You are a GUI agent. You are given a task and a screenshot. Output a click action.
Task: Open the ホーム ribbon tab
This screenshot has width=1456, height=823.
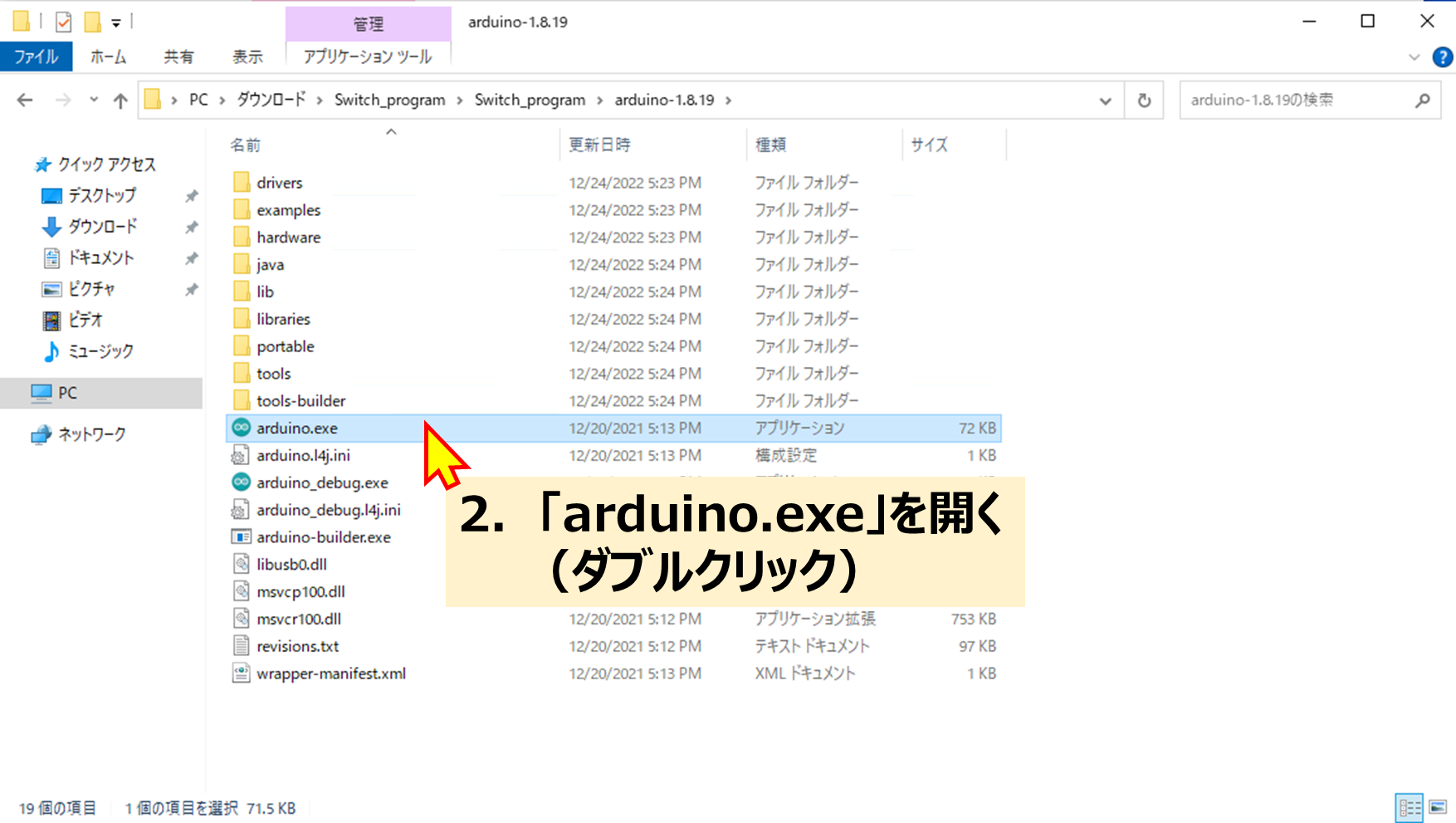pyautogui.click(x=108, y=56)
